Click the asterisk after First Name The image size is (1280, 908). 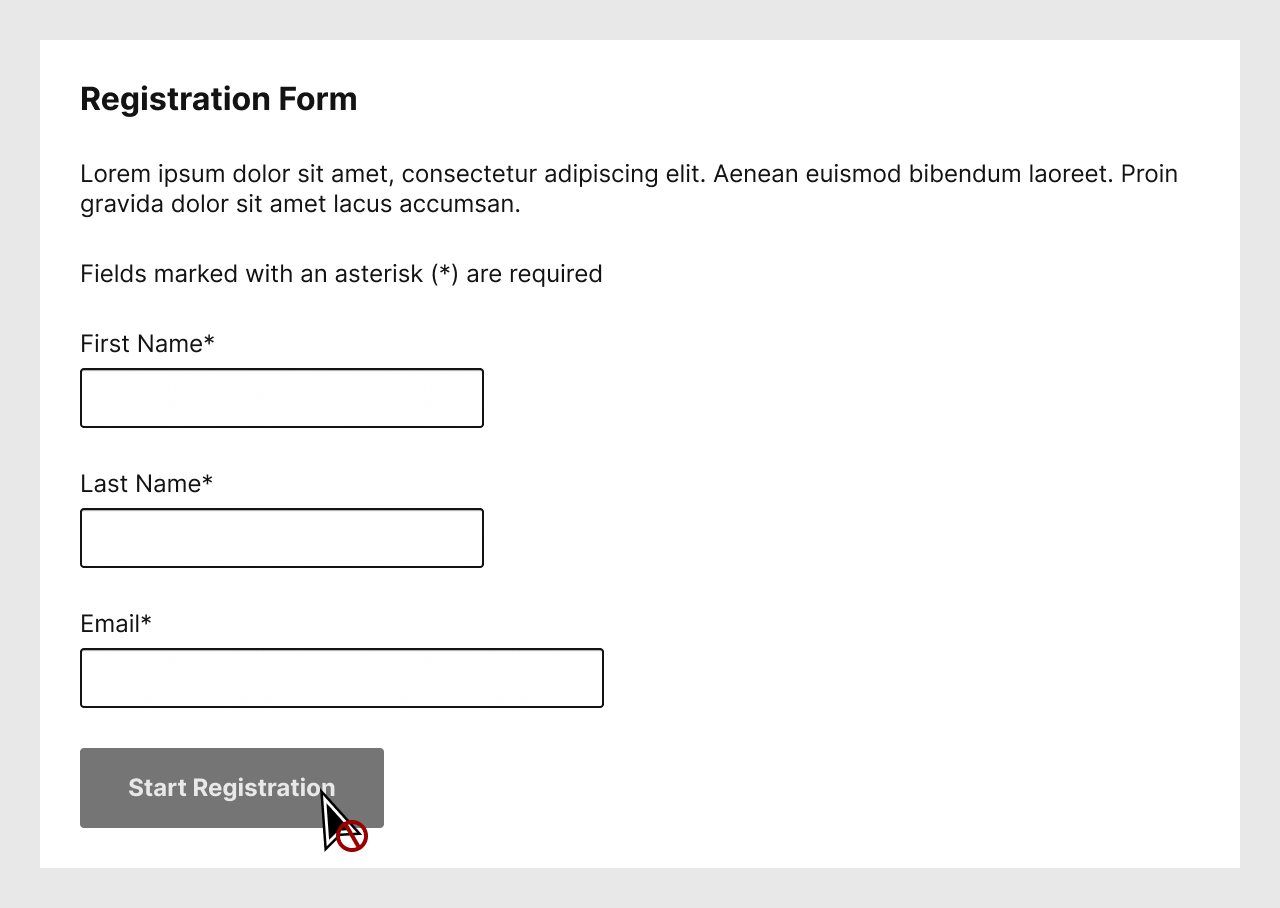[209, 342]
